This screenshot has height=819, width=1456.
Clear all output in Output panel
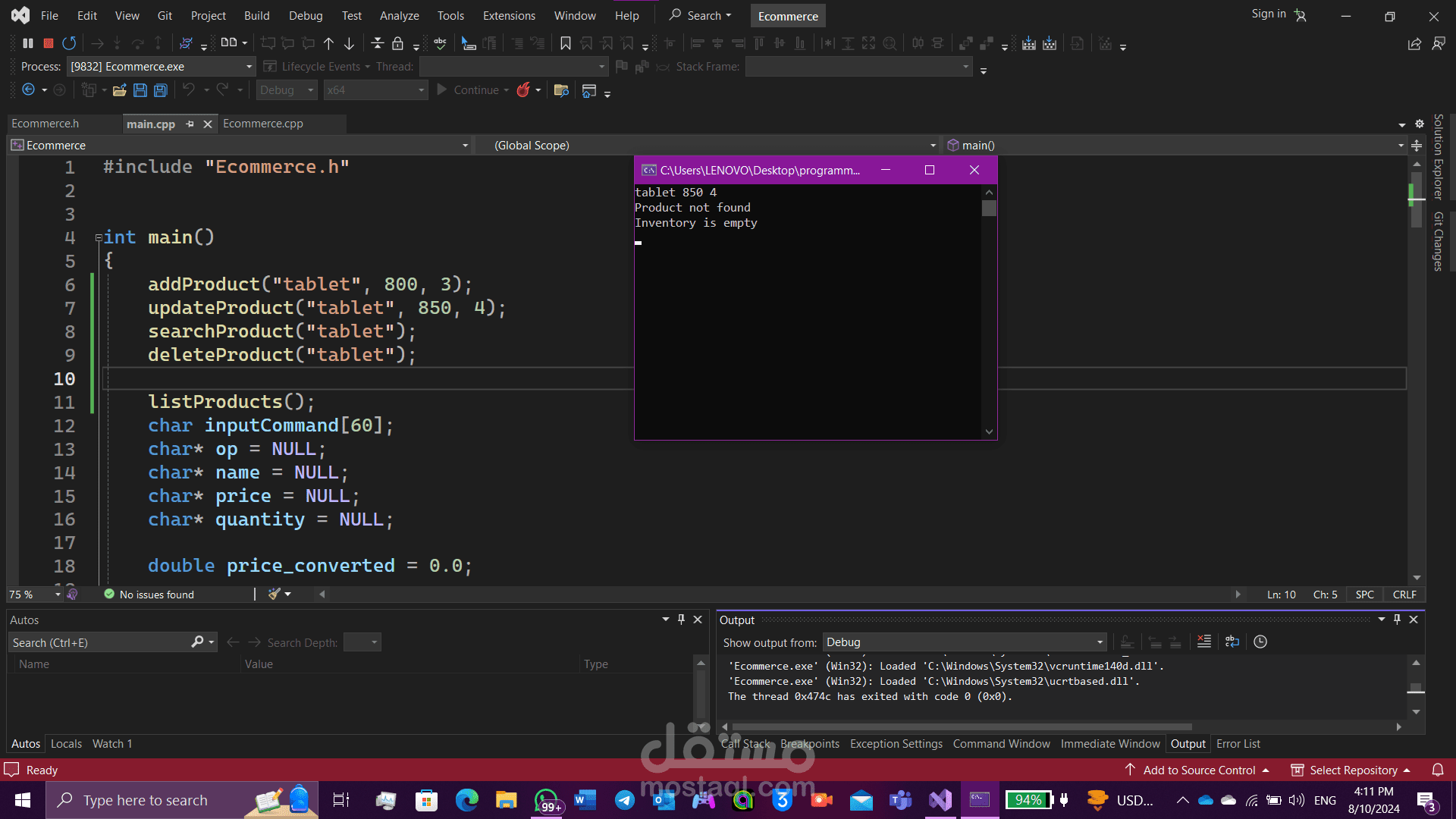click(x=1203, y=642)
